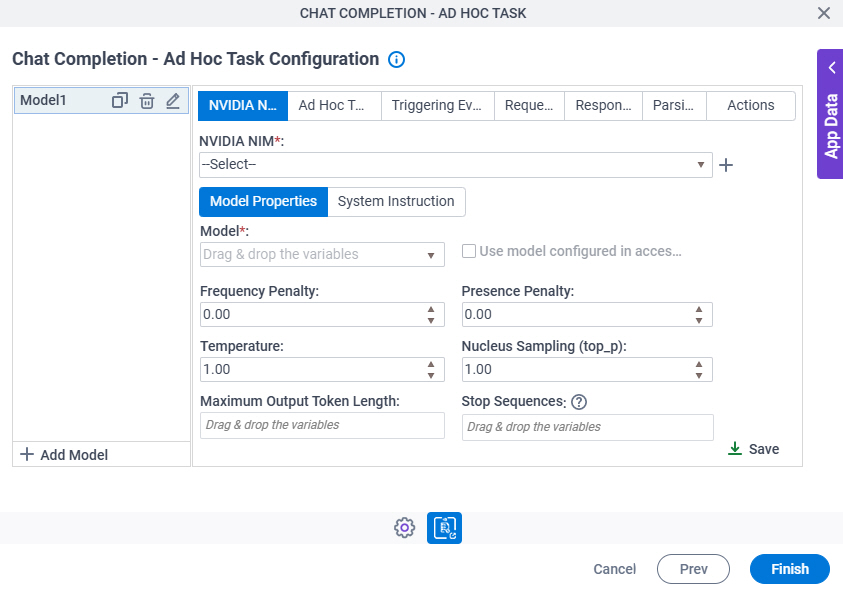Open the Respon... tab
This screenshot has height=594, width=843.
(603, 105)
